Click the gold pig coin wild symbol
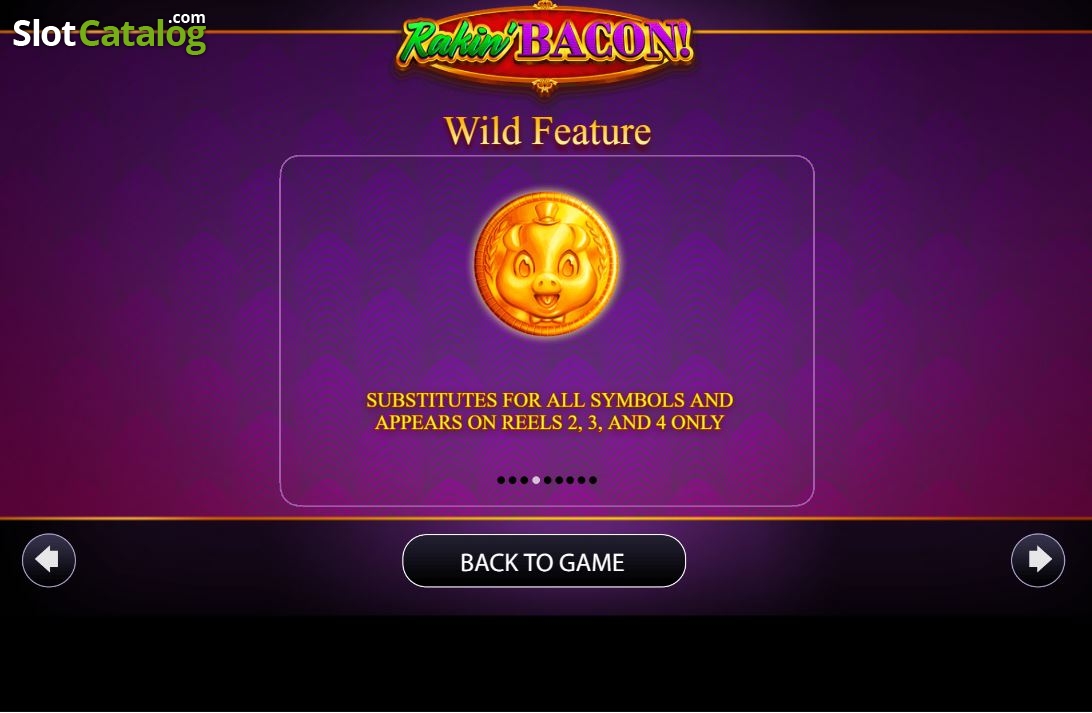 546,264
